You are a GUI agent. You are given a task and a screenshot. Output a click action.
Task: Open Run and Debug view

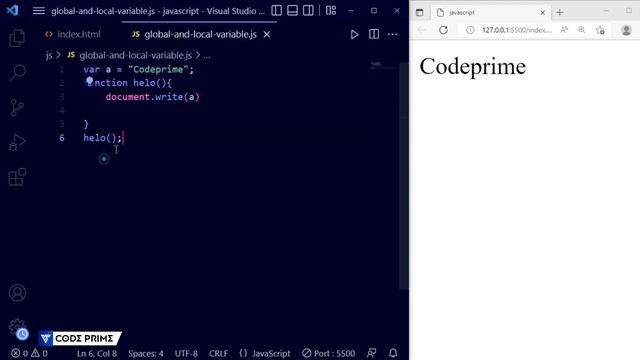point(17,142)
